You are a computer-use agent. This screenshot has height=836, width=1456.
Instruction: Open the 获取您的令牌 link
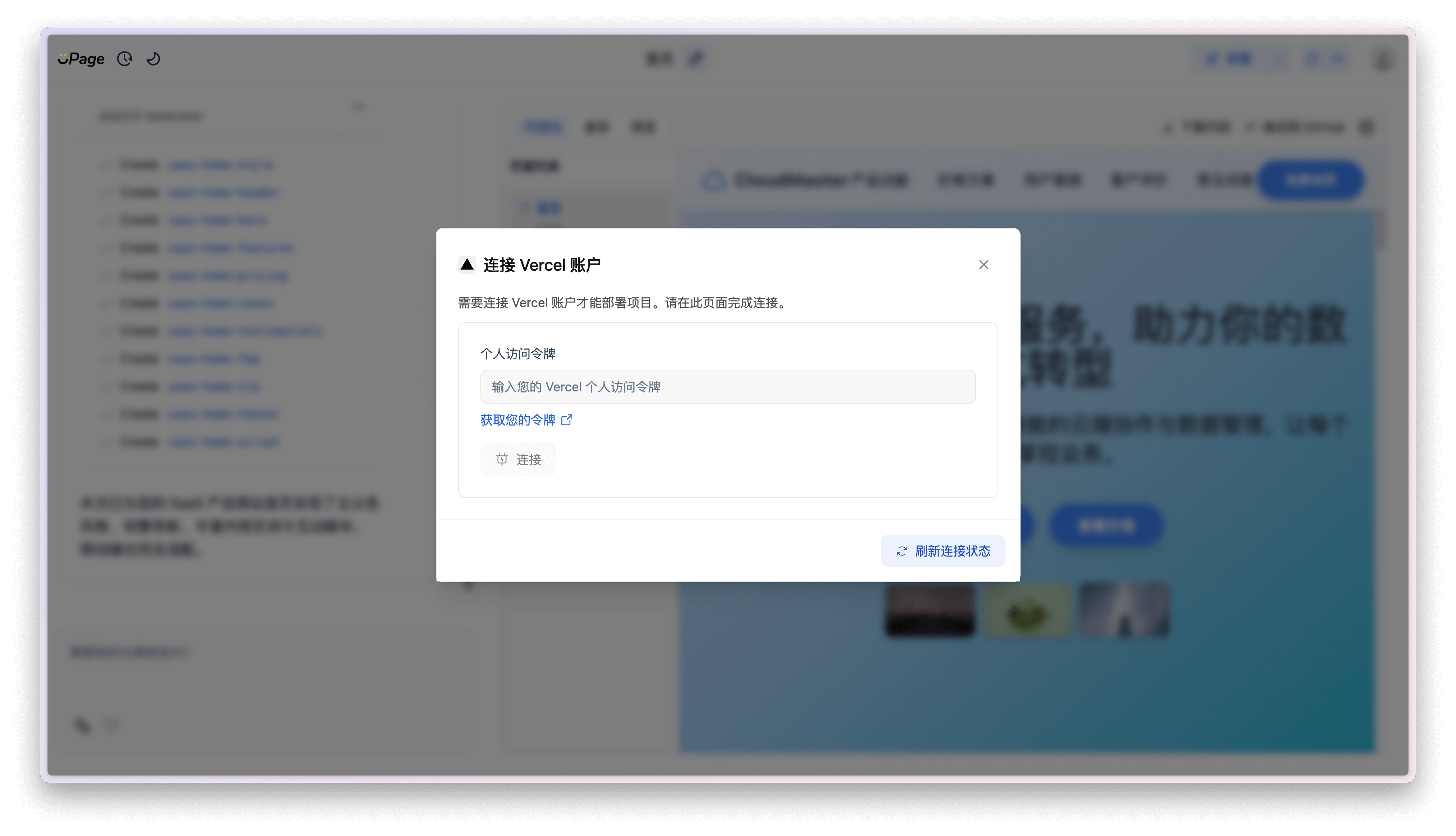[518, 420]
